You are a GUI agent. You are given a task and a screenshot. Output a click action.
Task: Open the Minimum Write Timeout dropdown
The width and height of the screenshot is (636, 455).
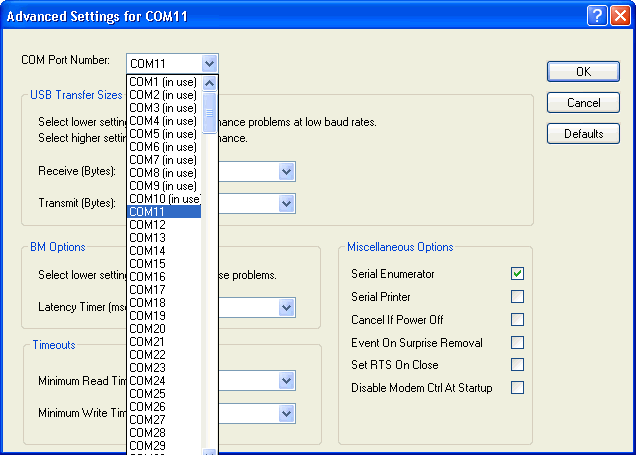[x=286, y=414]
